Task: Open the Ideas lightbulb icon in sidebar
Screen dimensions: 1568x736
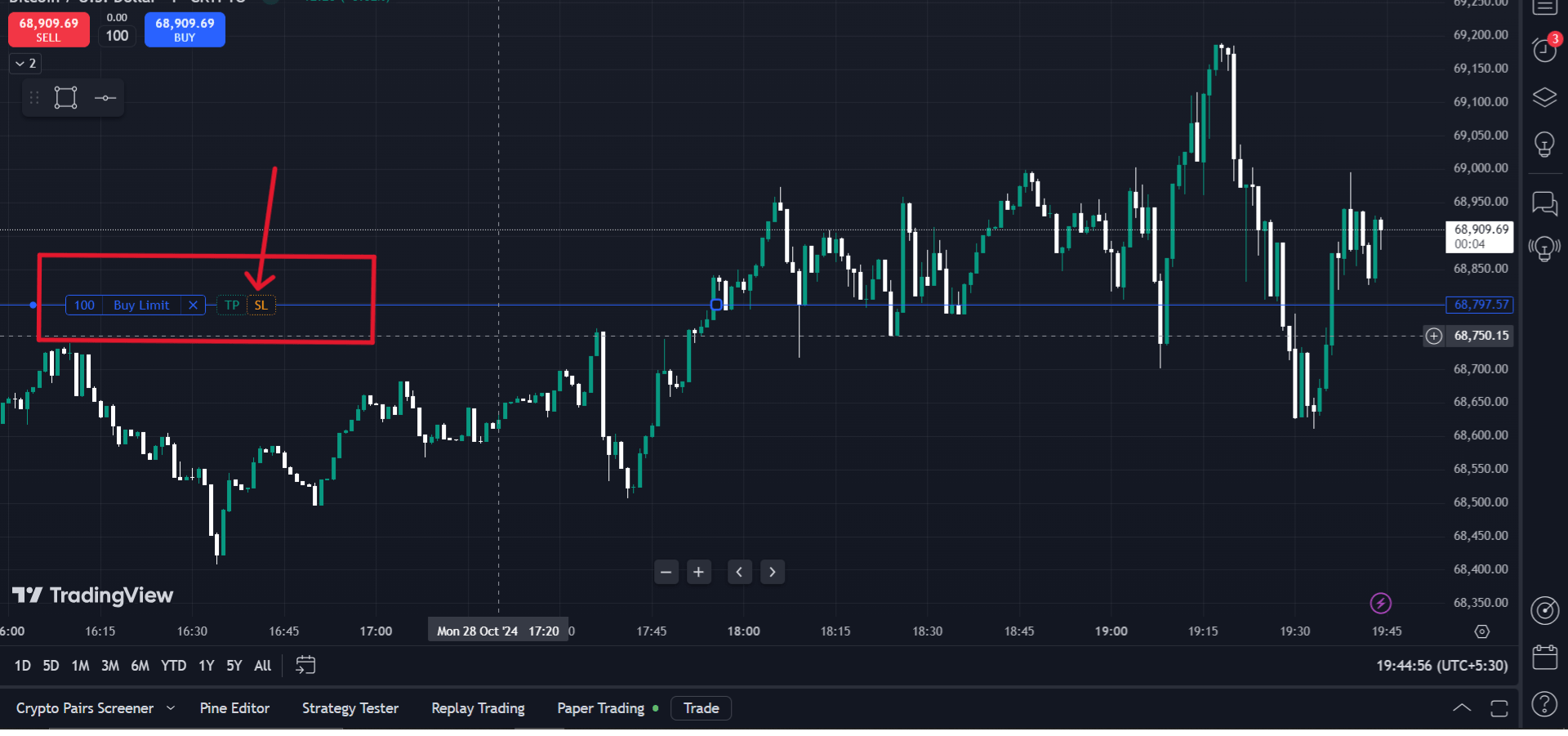Action: [x=1544, y=145]
